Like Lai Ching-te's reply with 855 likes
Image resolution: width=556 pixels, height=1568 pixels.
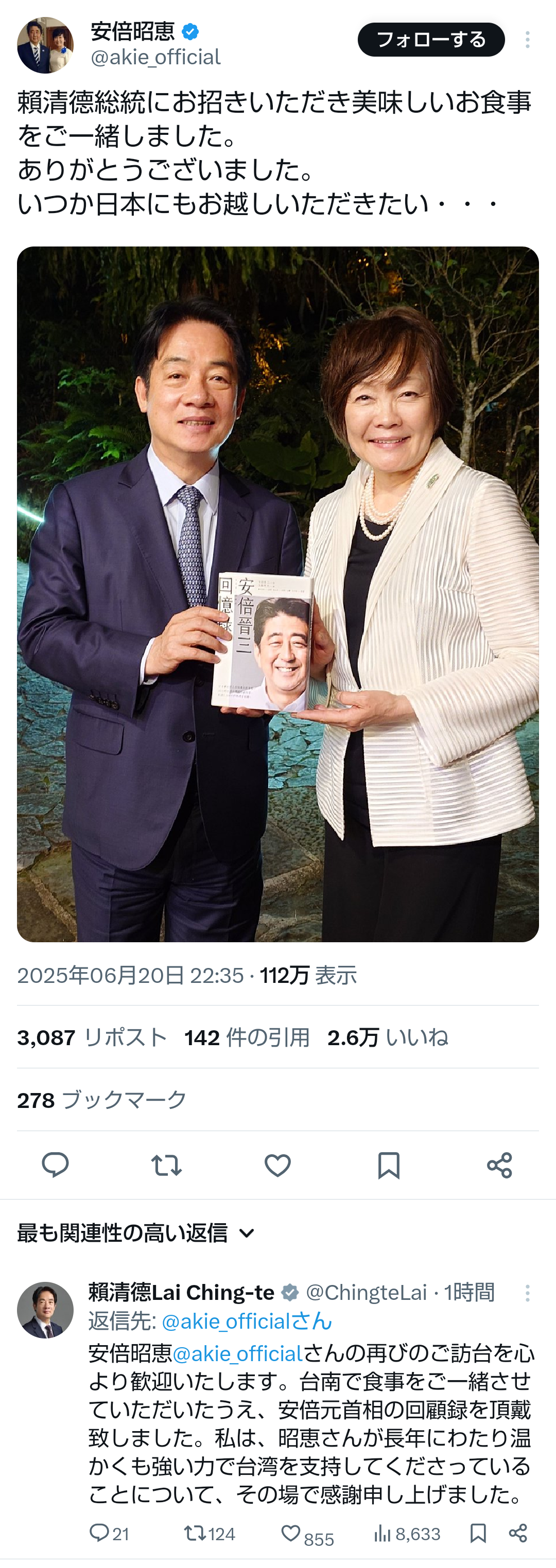point(307,1535)
